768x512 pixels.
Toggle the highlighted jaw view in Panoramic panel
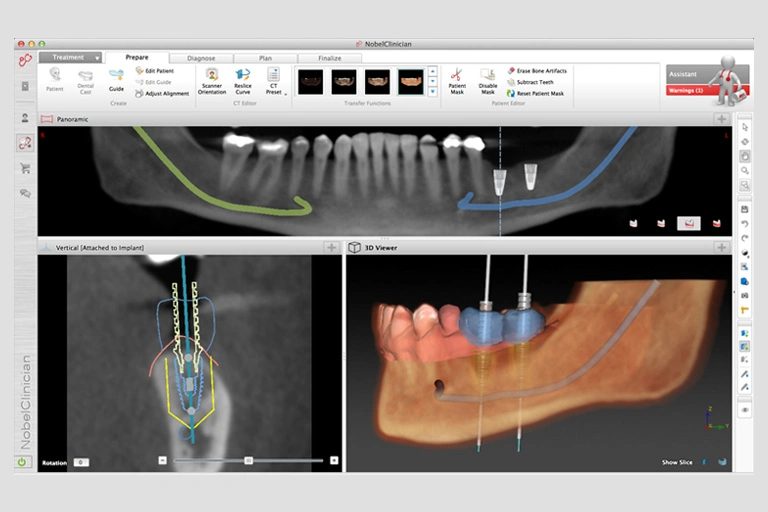point(688,223)
